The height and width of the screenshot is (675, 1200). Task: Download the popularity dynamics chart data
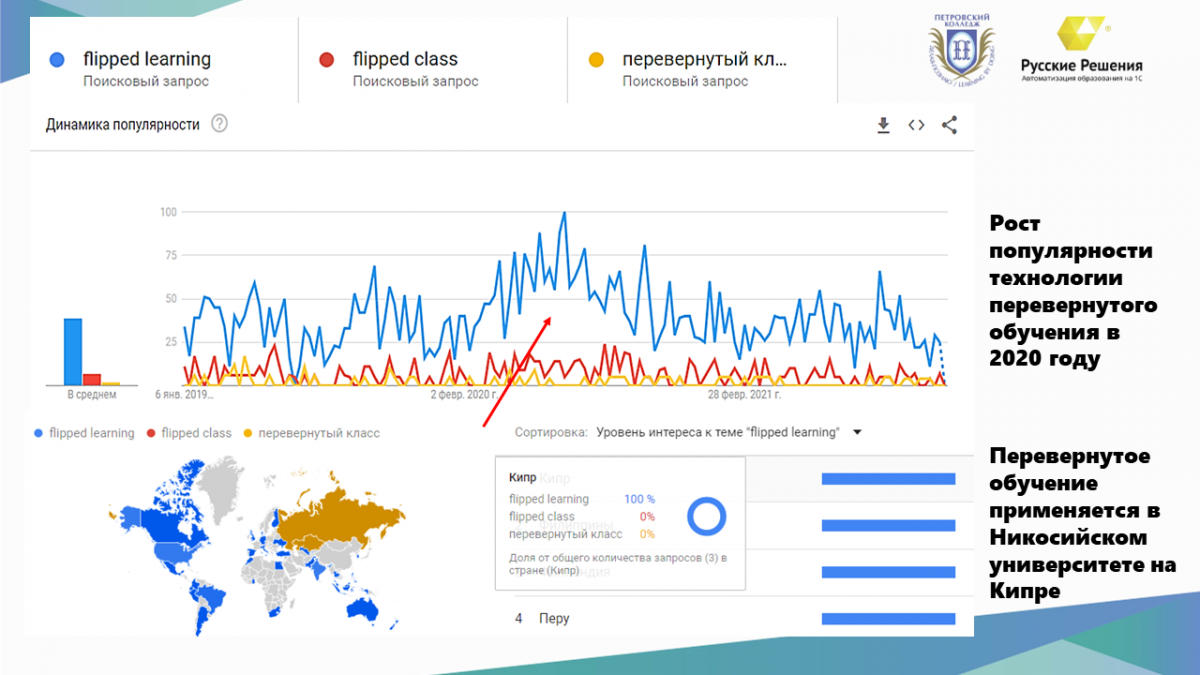pos(883,125)
